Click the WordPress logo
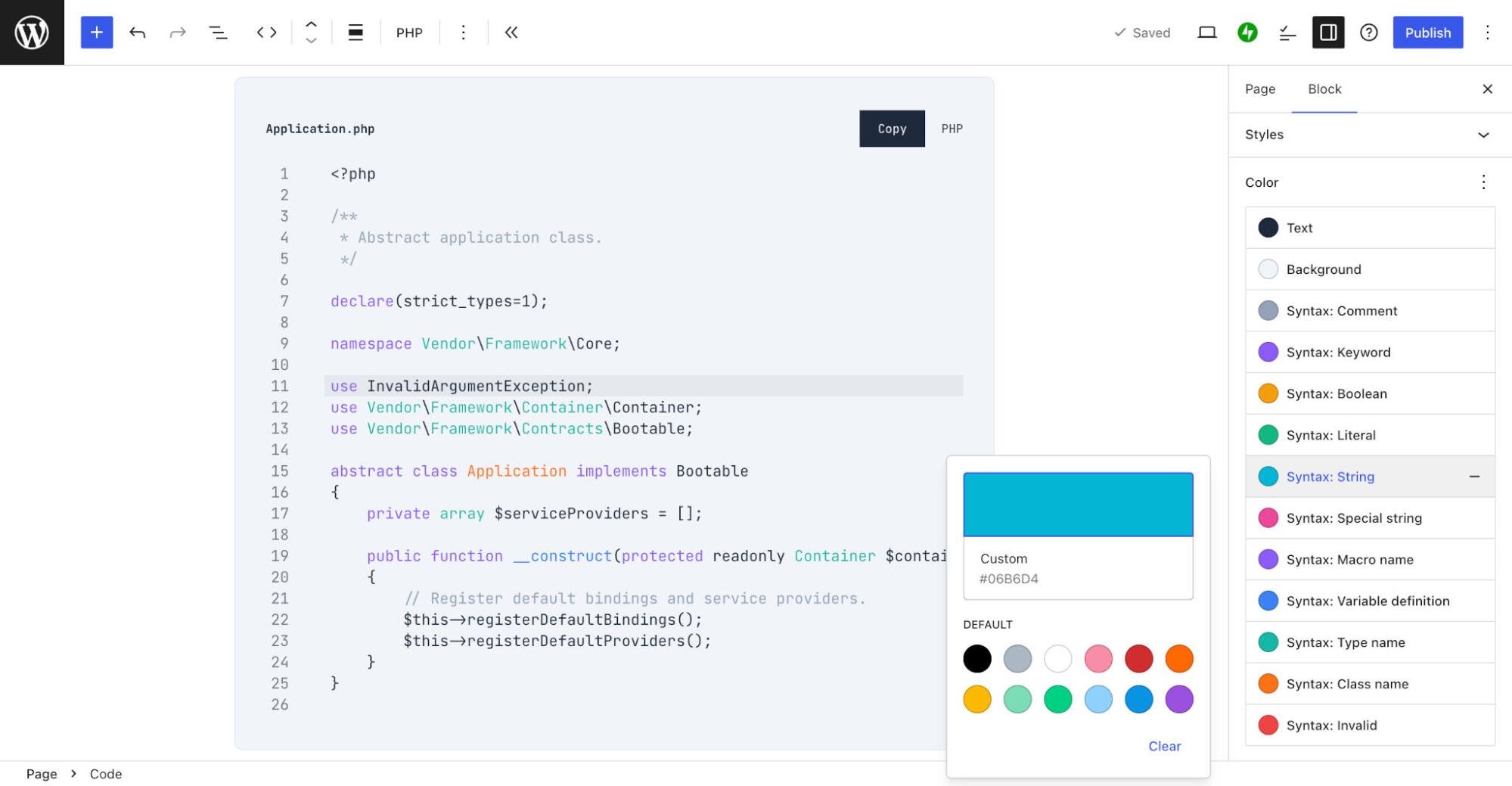The image size is (1512, 786). click(31, 31)
